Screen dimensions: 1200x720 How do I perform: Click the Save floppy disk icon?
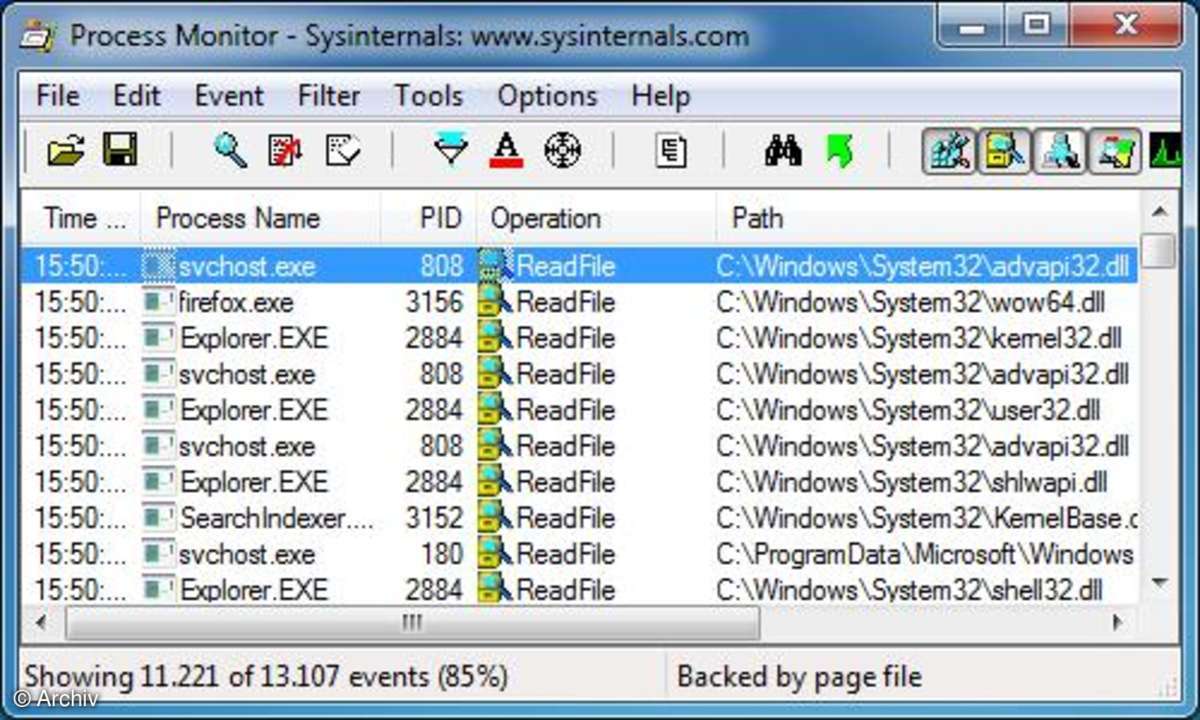(120, 151)
